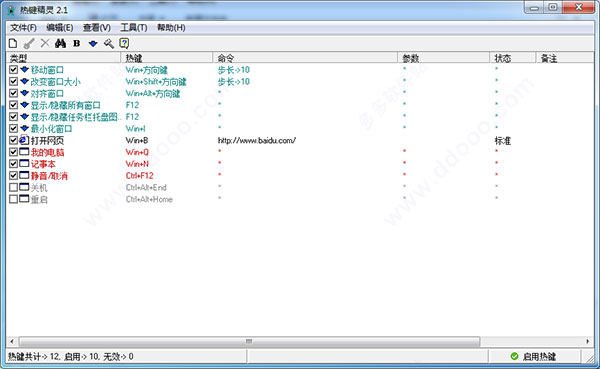
Task: Disable the 最小化窗口 hotkey checkbox
Action: [x=13, y=128]
